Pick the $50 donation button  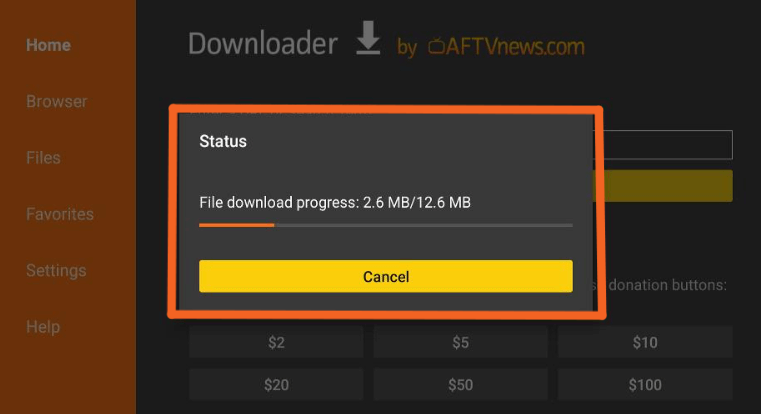click(461, 384)
